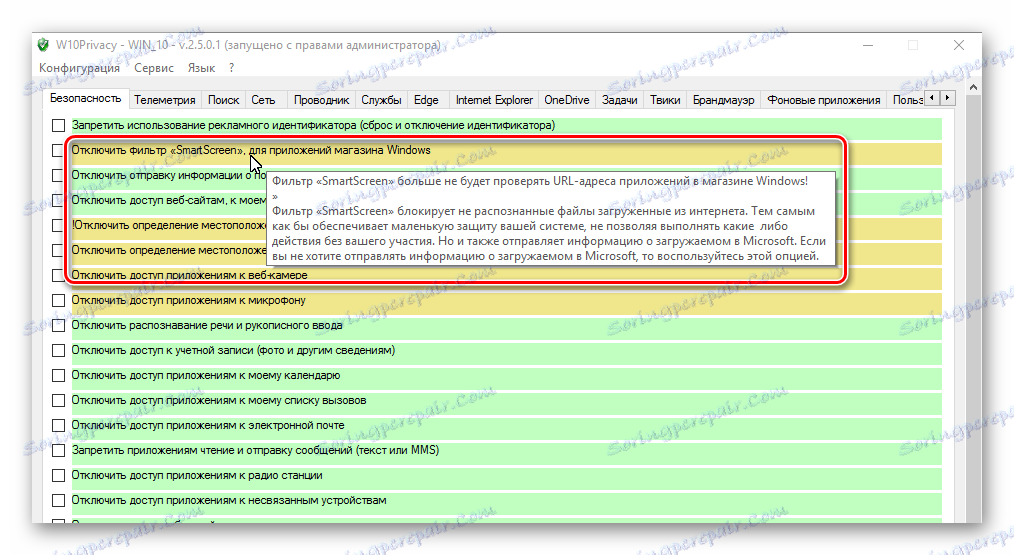Check 'Отключить доступ веб-сайтам' checkbox
The image size is (1014, 555).
coord(58,201)
